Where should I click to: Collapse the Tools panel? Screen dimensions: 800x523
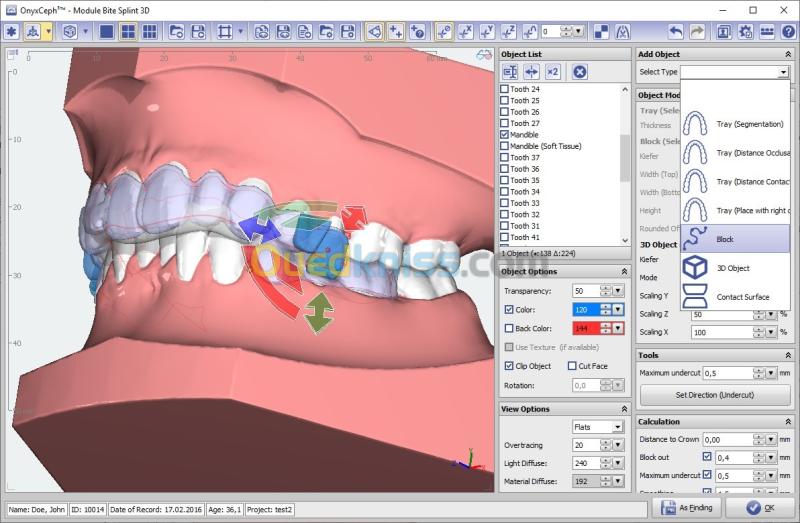pyautogui.click(x=788, y=355)
